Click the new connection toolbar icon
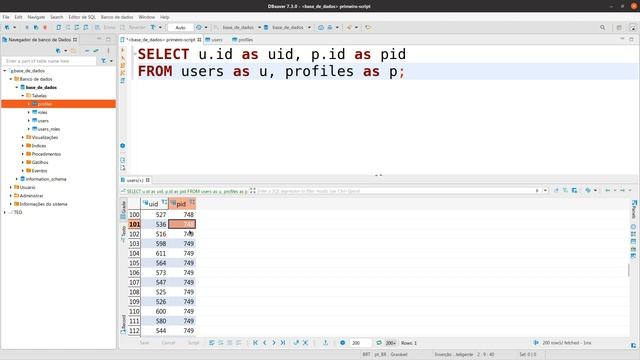Image resolution: width=640 pixels, height=360 pixels. tap(7, 27)
